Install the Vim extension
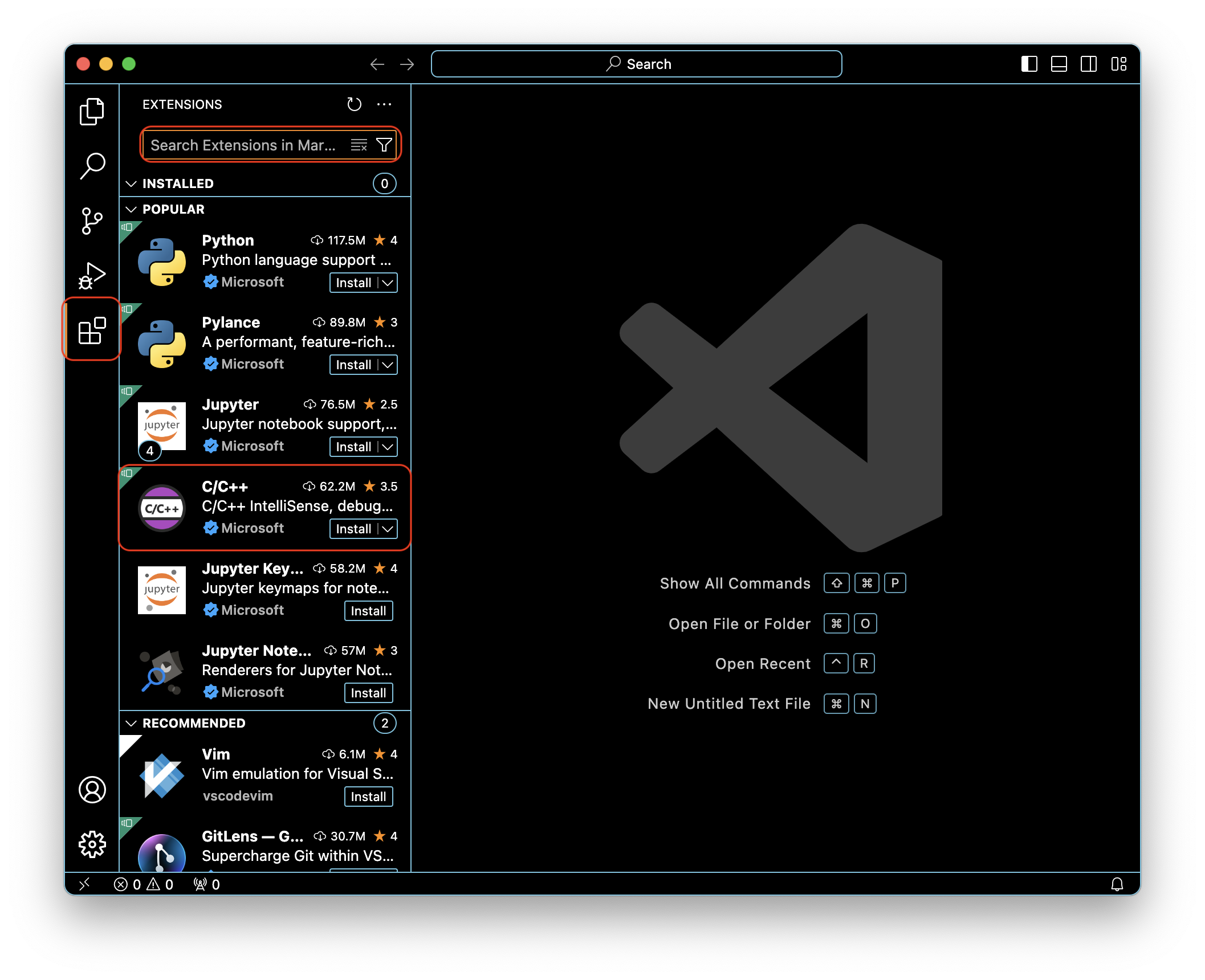 368,797
